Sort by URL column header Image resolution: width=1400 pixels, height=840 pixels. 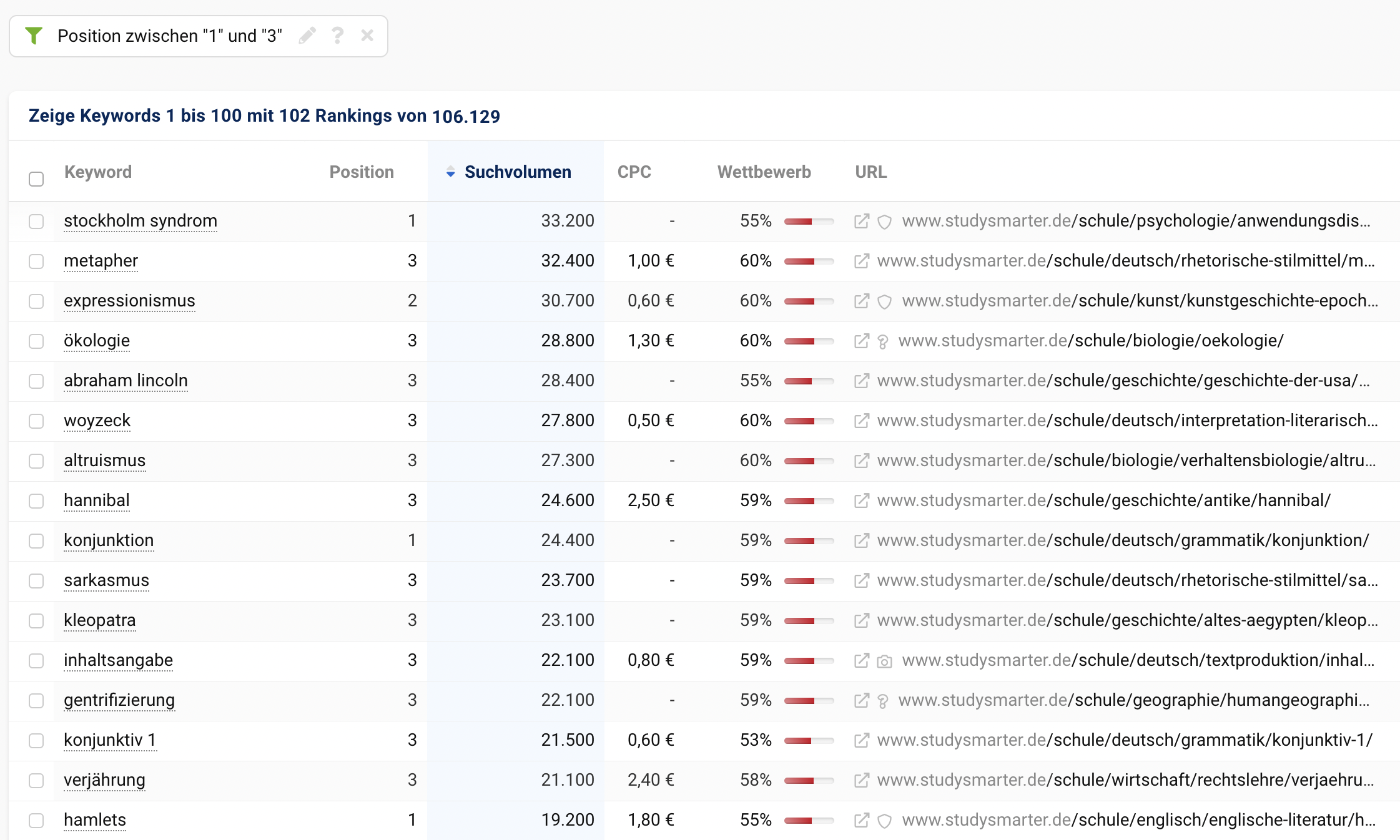click(x=871, y=172)
